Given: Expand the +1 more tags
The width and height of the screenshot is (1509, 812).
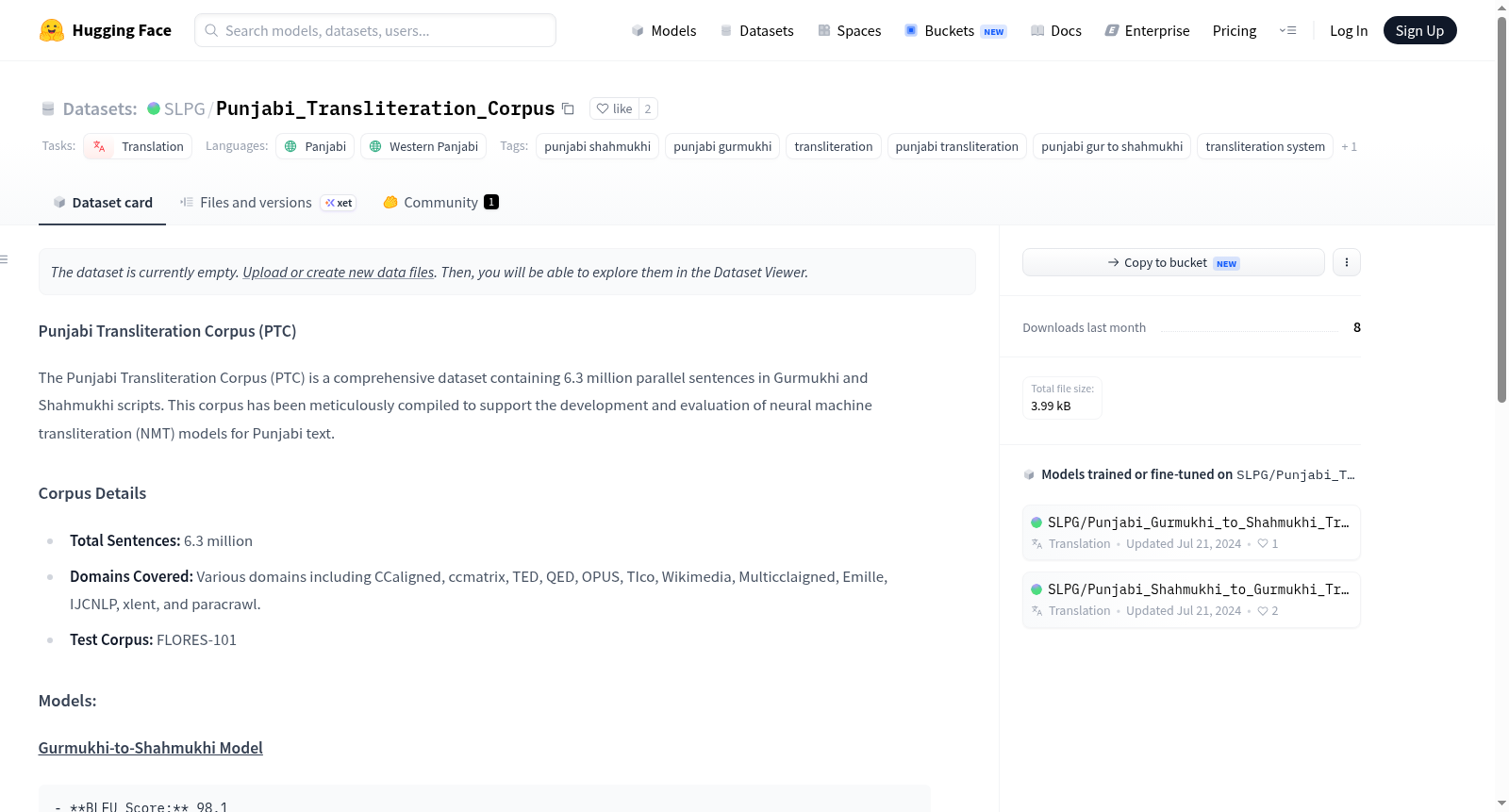Looking at the screenshot, I should 1350,146.
